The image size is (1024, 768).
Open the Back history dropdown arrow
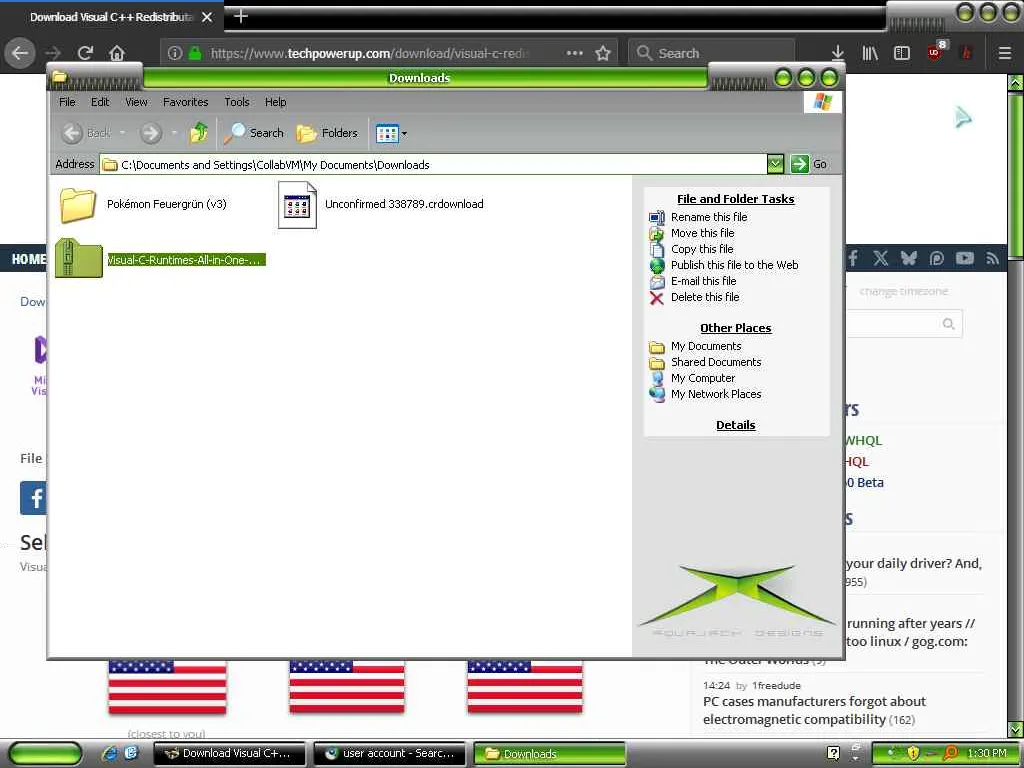122,133
